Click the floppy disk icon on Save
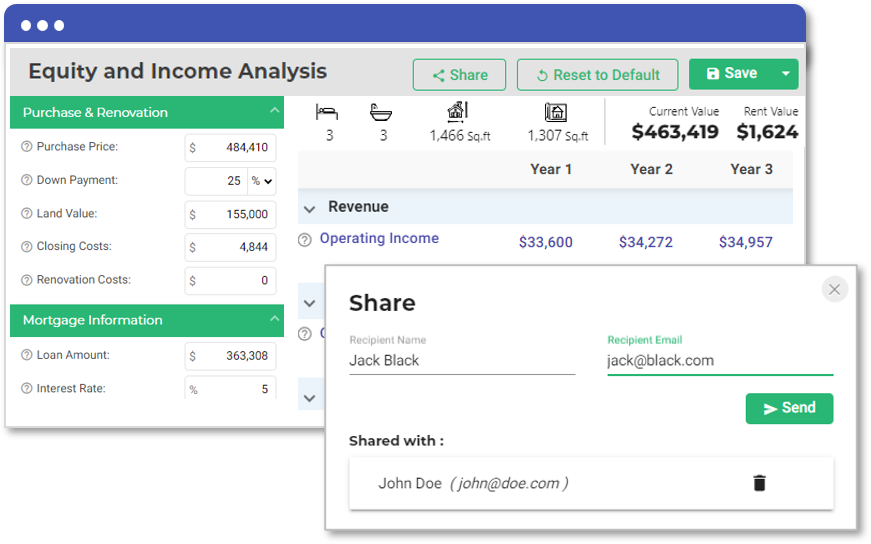 712,74
